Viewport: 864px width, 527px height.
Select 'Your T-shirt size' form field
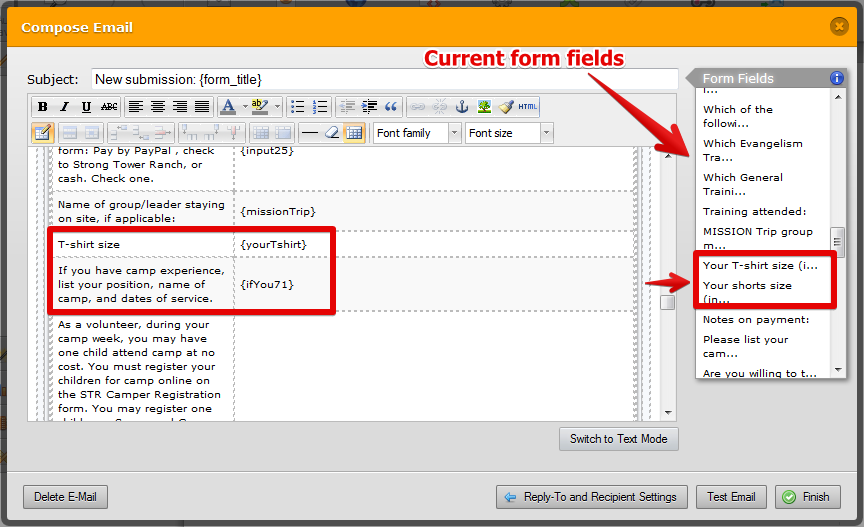(759, 265)
